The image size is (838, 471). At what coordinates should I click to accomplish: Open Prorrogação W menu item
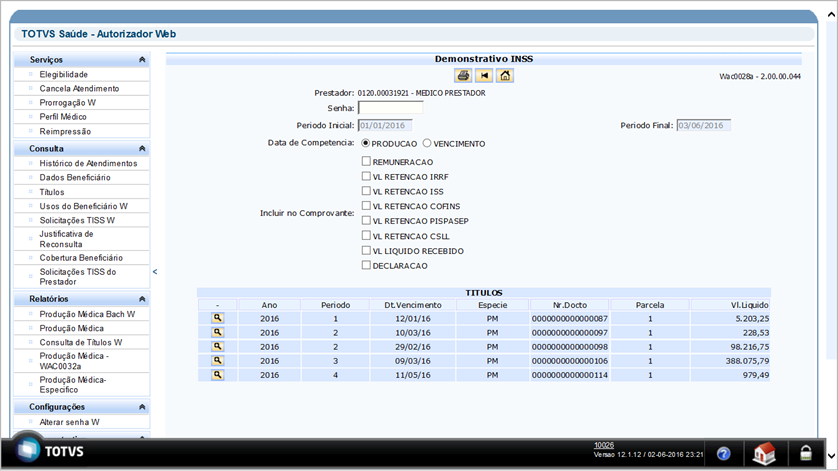[67, 103]
